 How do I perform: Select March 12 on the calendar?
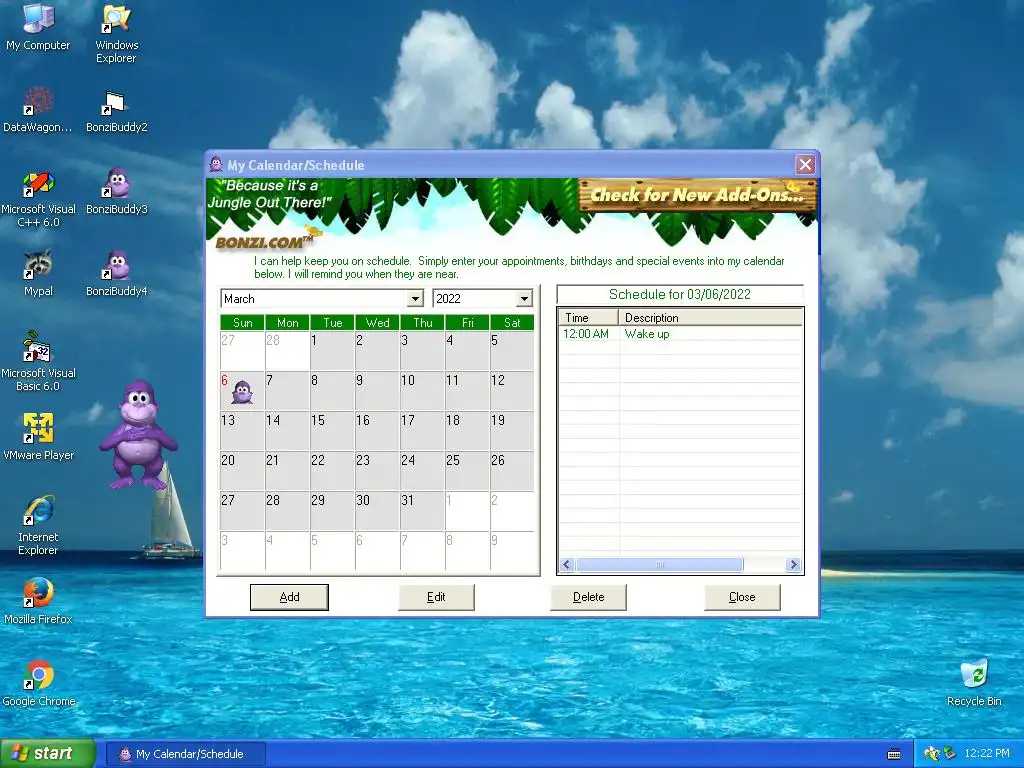pyautogui.click(x=512, y=391)
